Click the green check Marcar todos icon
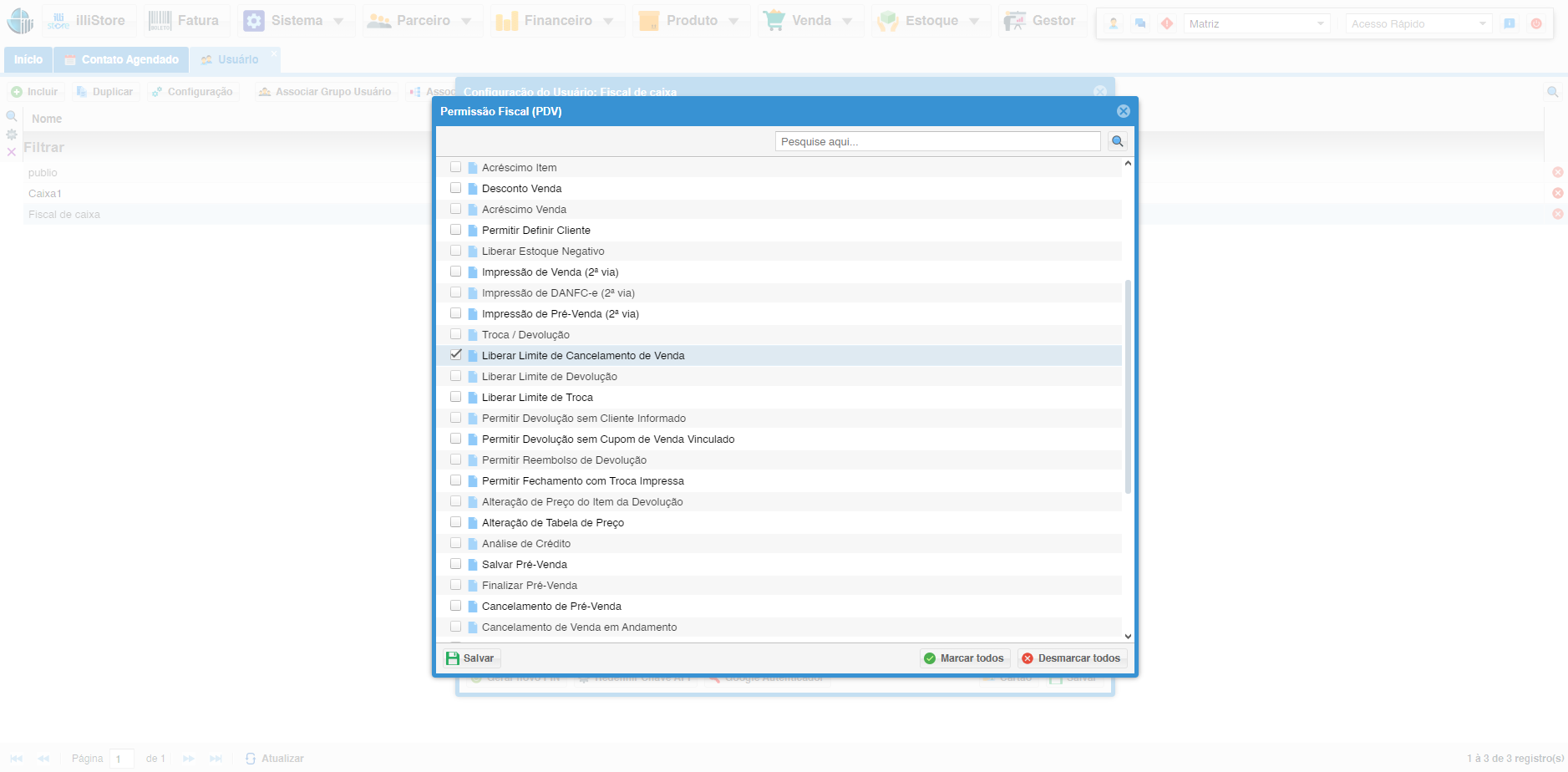 [x=930, y=658]
